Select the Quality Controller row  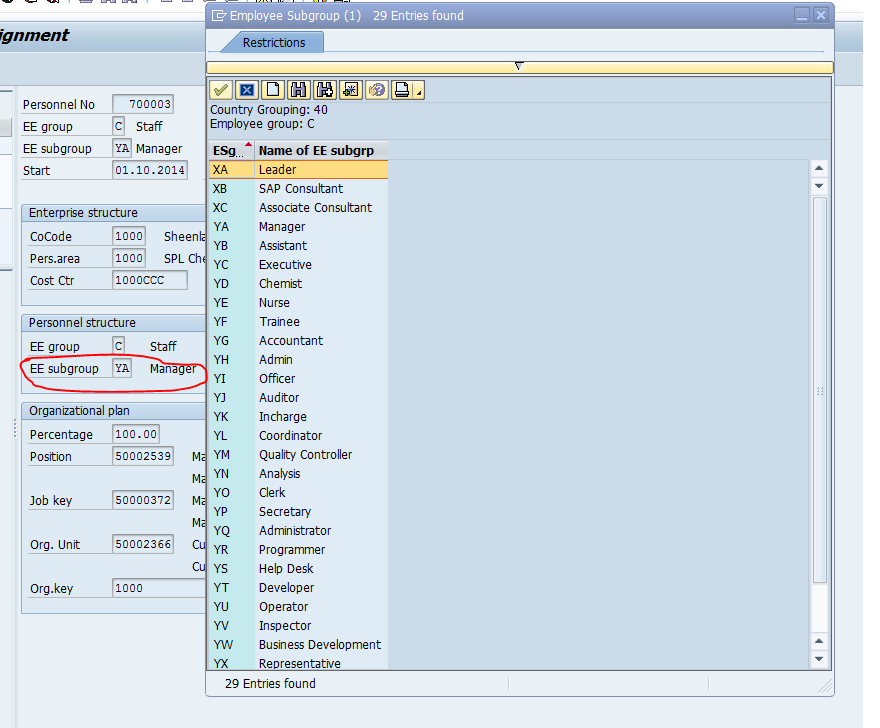305,455
